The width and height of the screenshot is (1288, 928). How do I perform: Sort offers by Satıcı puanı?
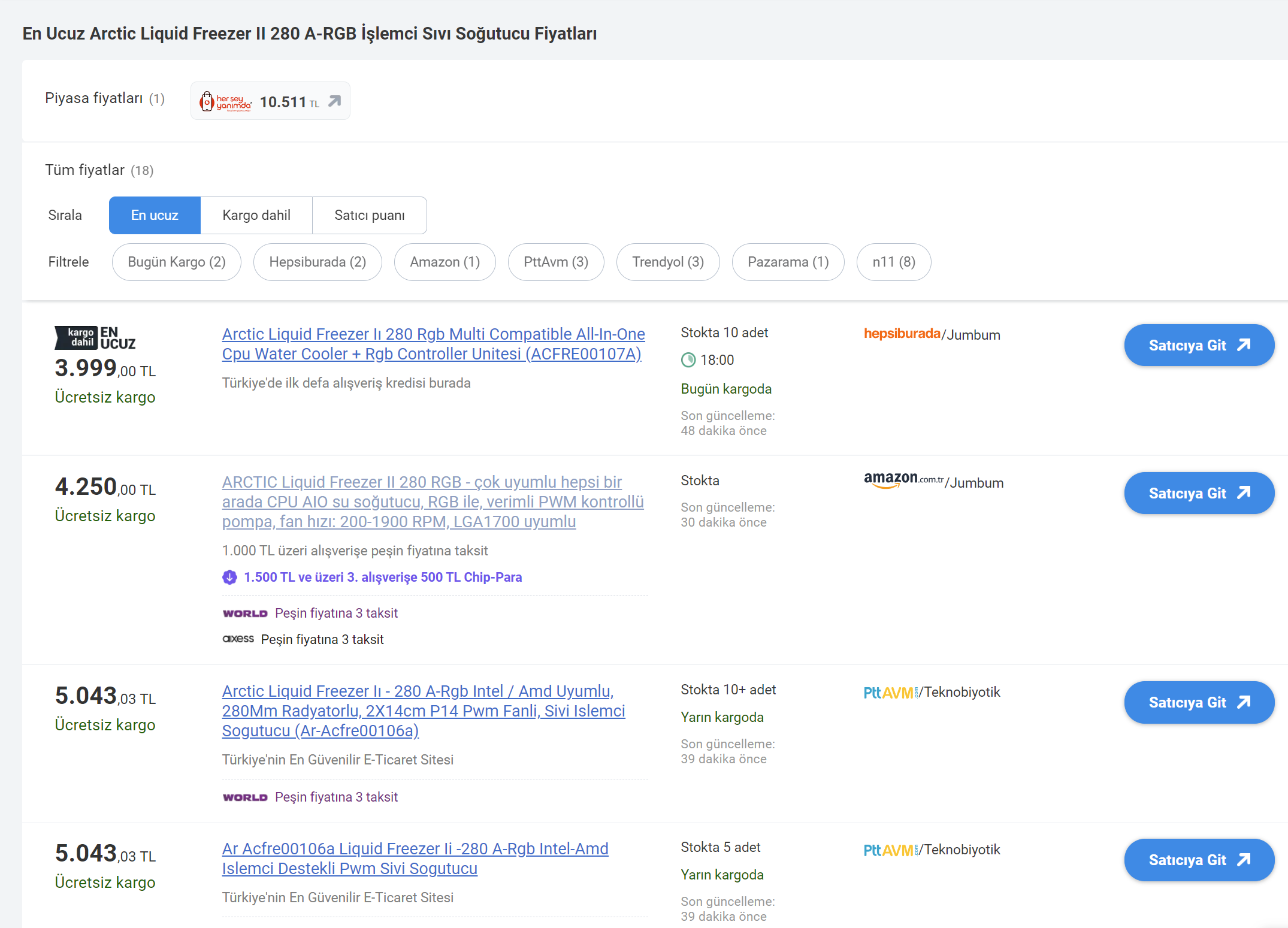[370, 215]
